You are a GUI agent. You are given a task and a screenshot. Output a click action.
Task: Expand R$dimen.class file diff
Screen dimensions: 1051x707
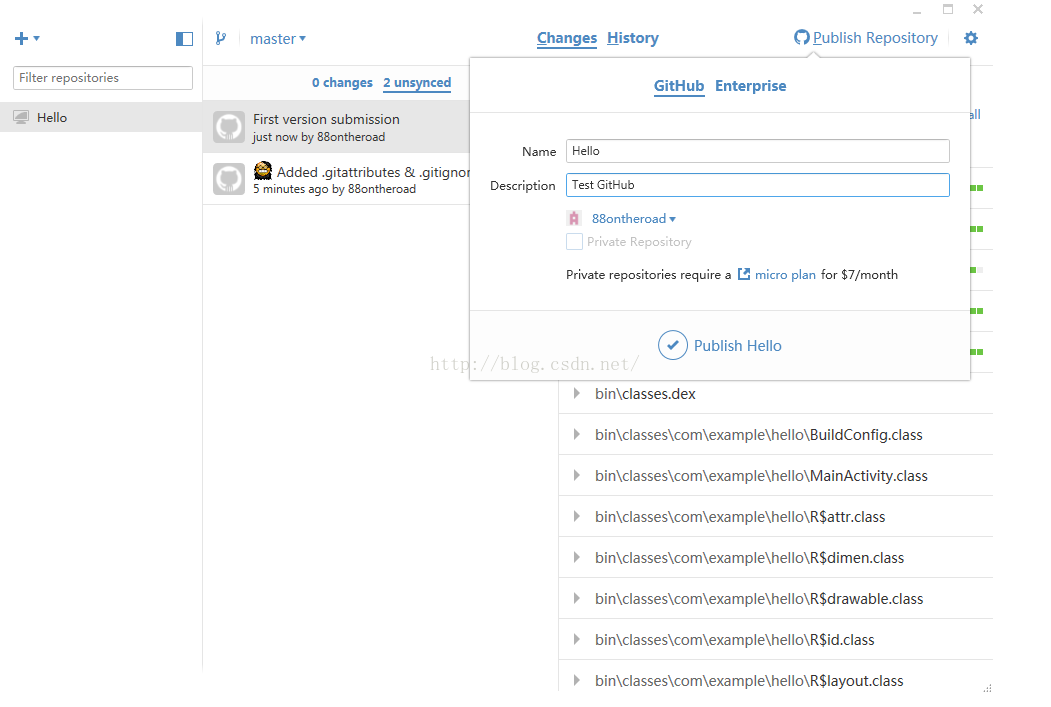(x=576, y=557)
